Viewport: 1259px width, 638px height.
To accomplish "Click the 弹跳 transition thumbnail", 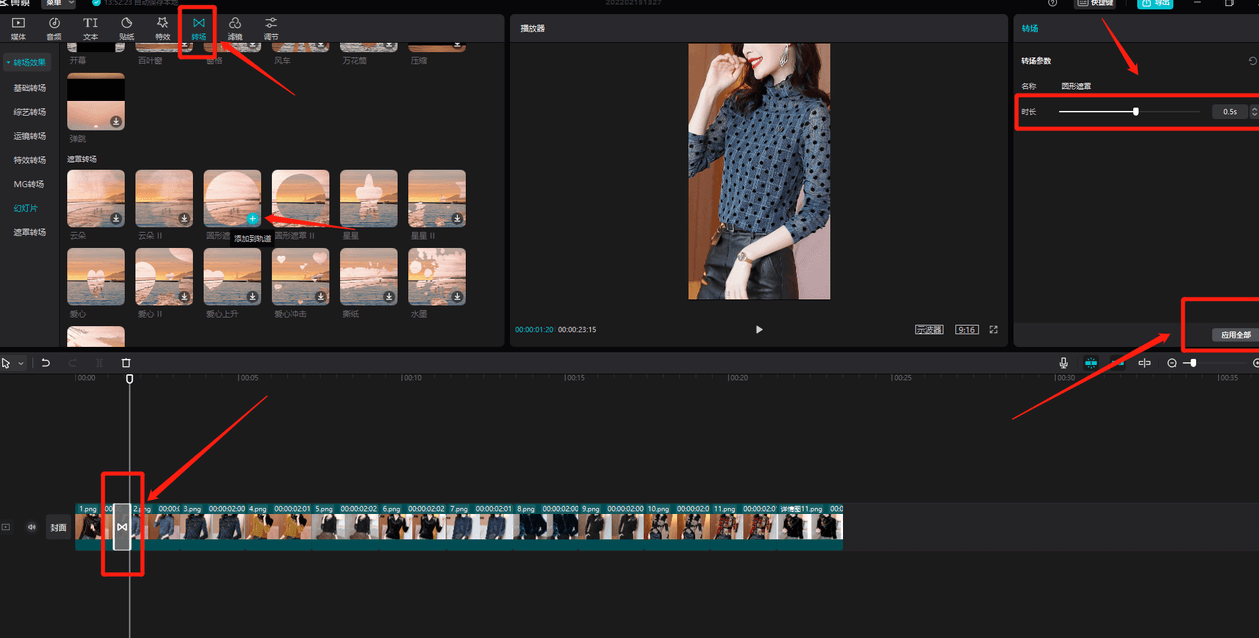I will point(96,101).
